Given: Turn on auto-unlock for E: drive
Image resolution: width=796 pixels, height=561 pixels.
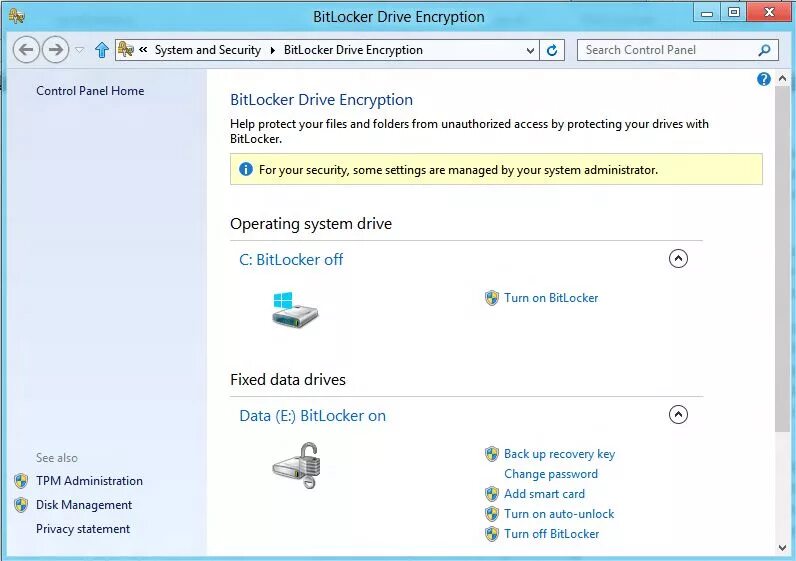Looking at the screenshot, I should click(x=559, y=514).
